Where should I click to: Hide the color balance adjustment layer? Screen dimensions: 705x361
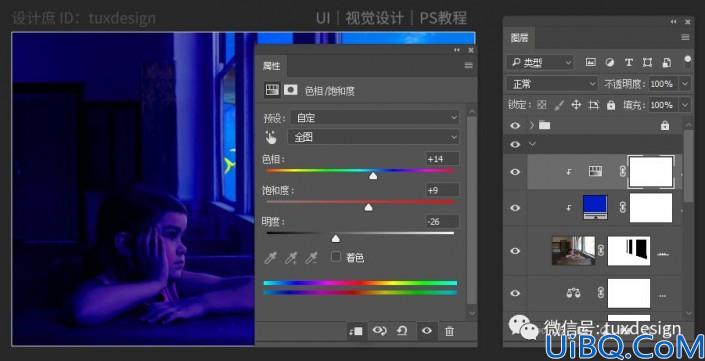[x=515, y=293]
